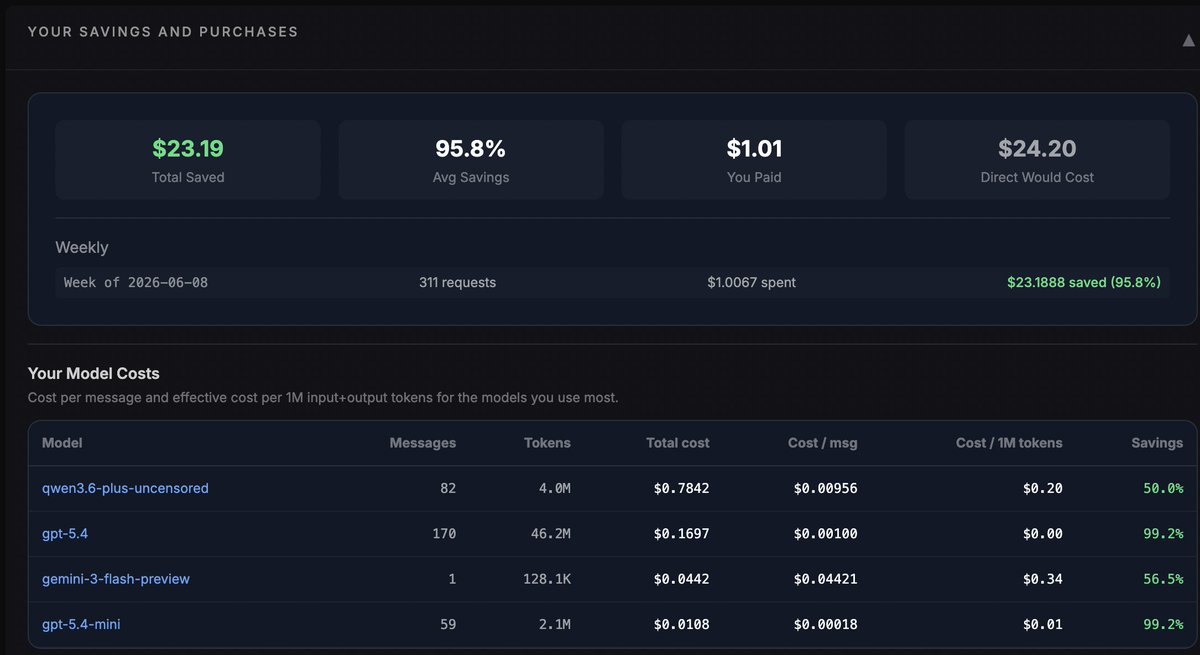
Task: Click the $0.7842 total cost cell
Action: point(682,488)
